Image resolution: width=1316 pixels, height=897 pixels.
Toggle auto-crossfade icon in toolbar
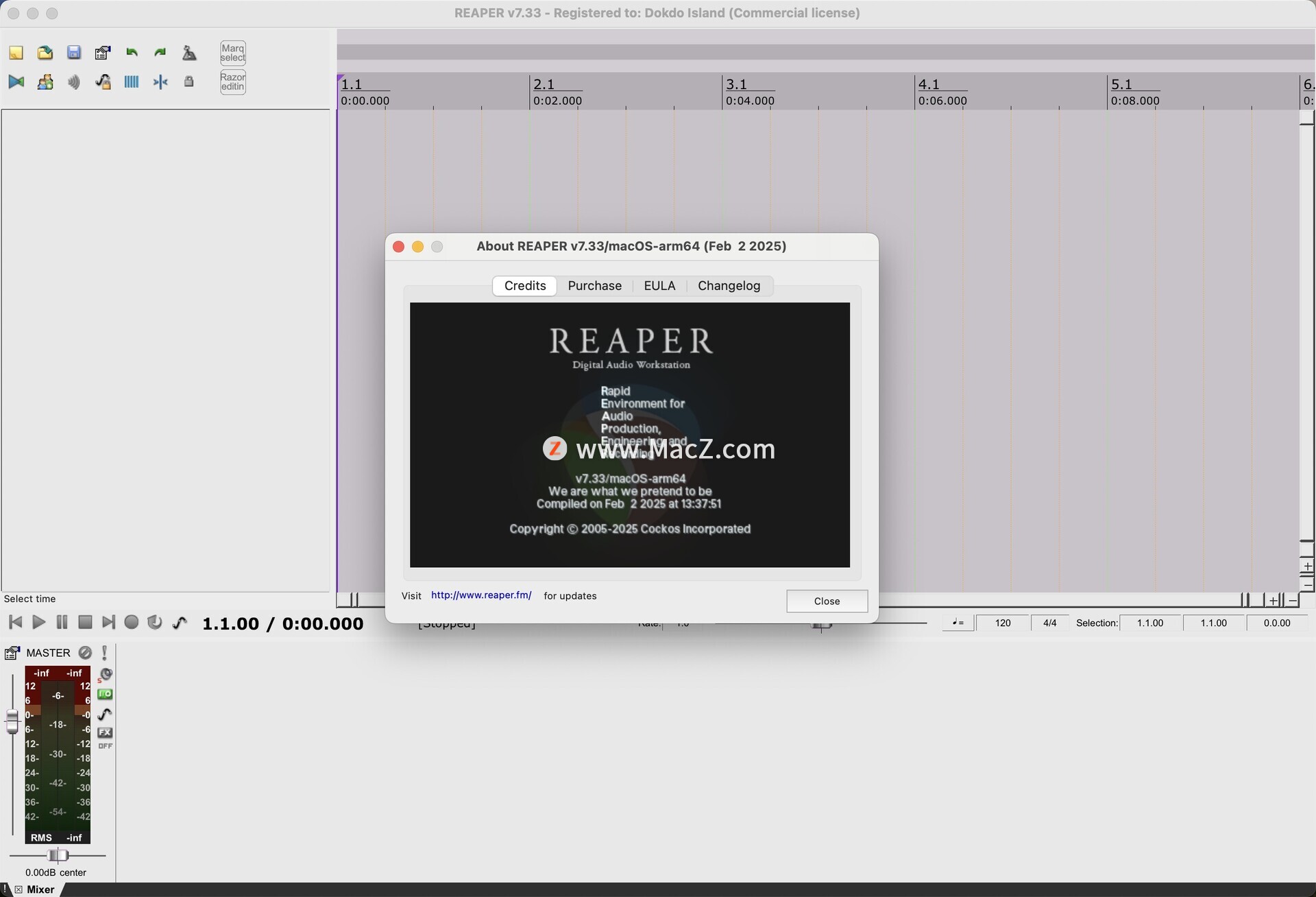[x=16, y=82]
